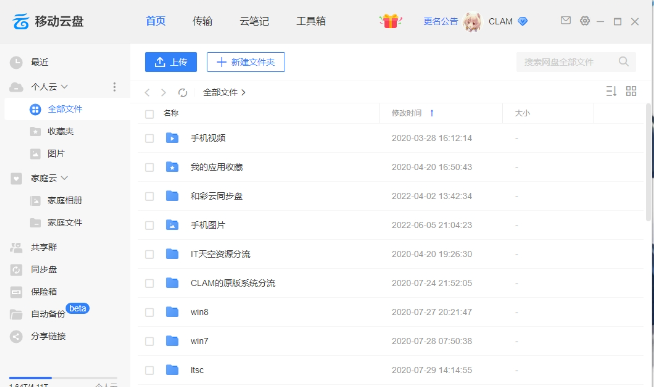Click the storage usage progress bar
The width and height of the screenshot is (655, 387).
[x=63, y=378]
